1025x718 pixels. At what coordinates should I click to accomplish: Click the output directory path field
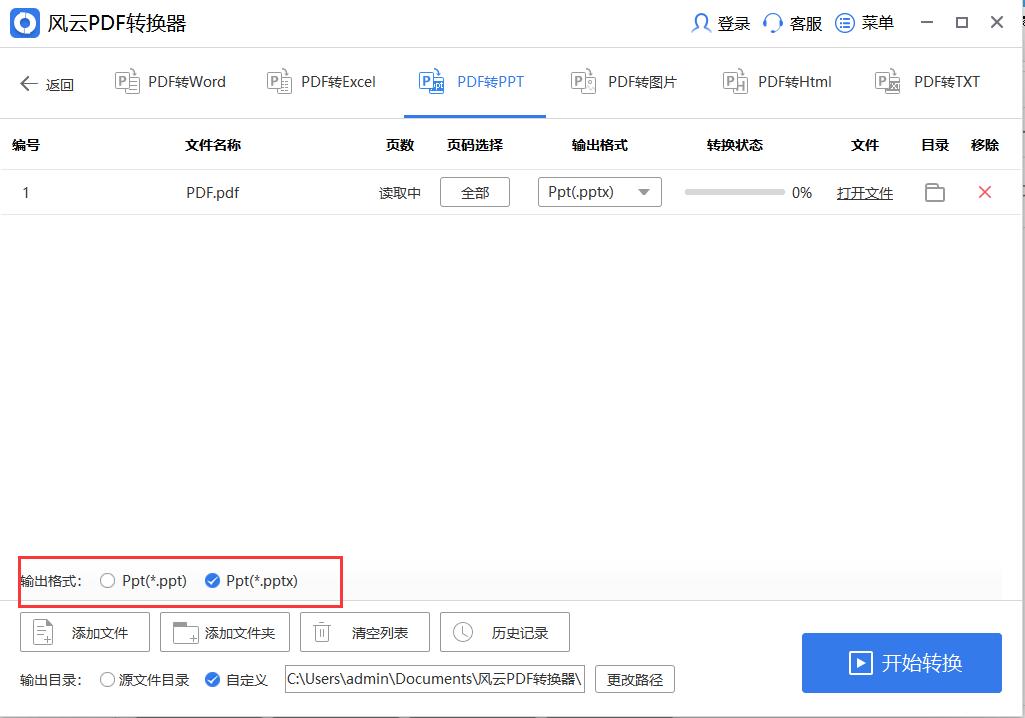coord(433,679)
